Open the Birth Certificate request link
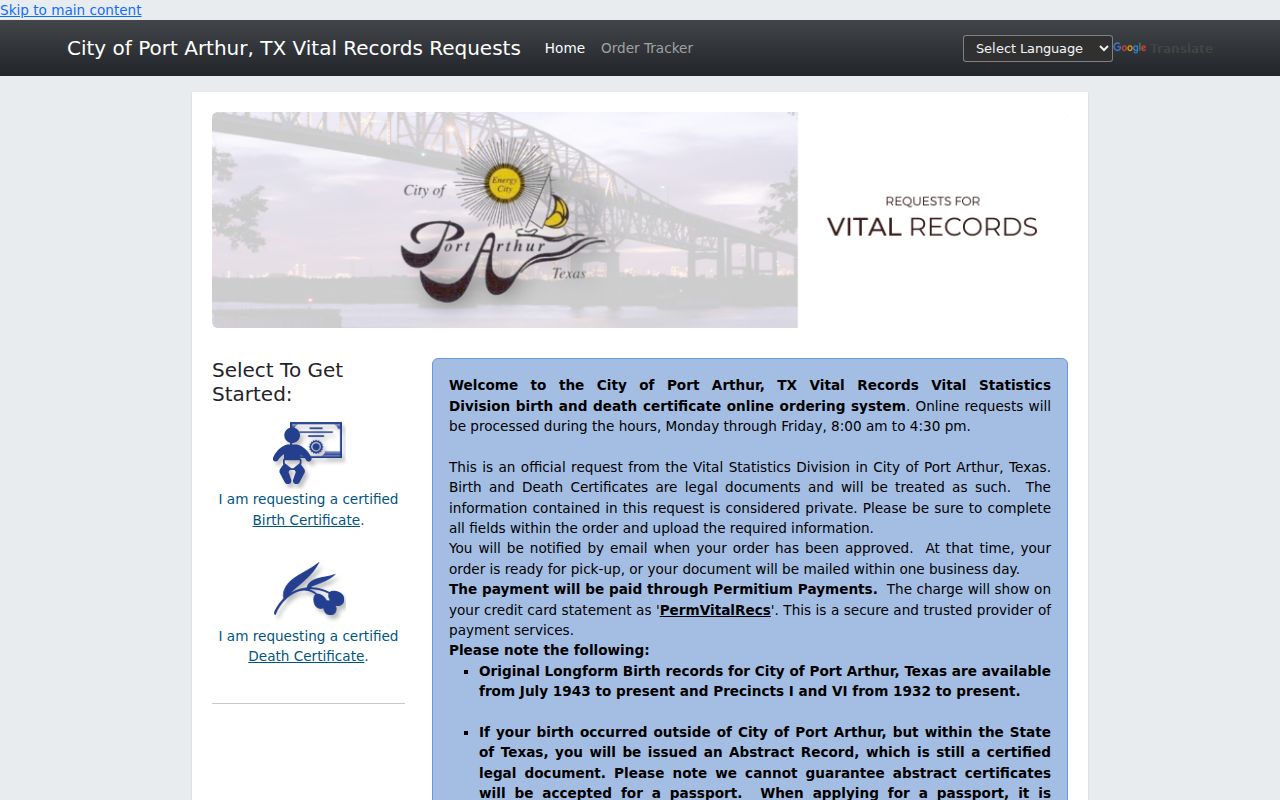The height and width of the screenshot is (800, 1280). [x=306, y=520]
